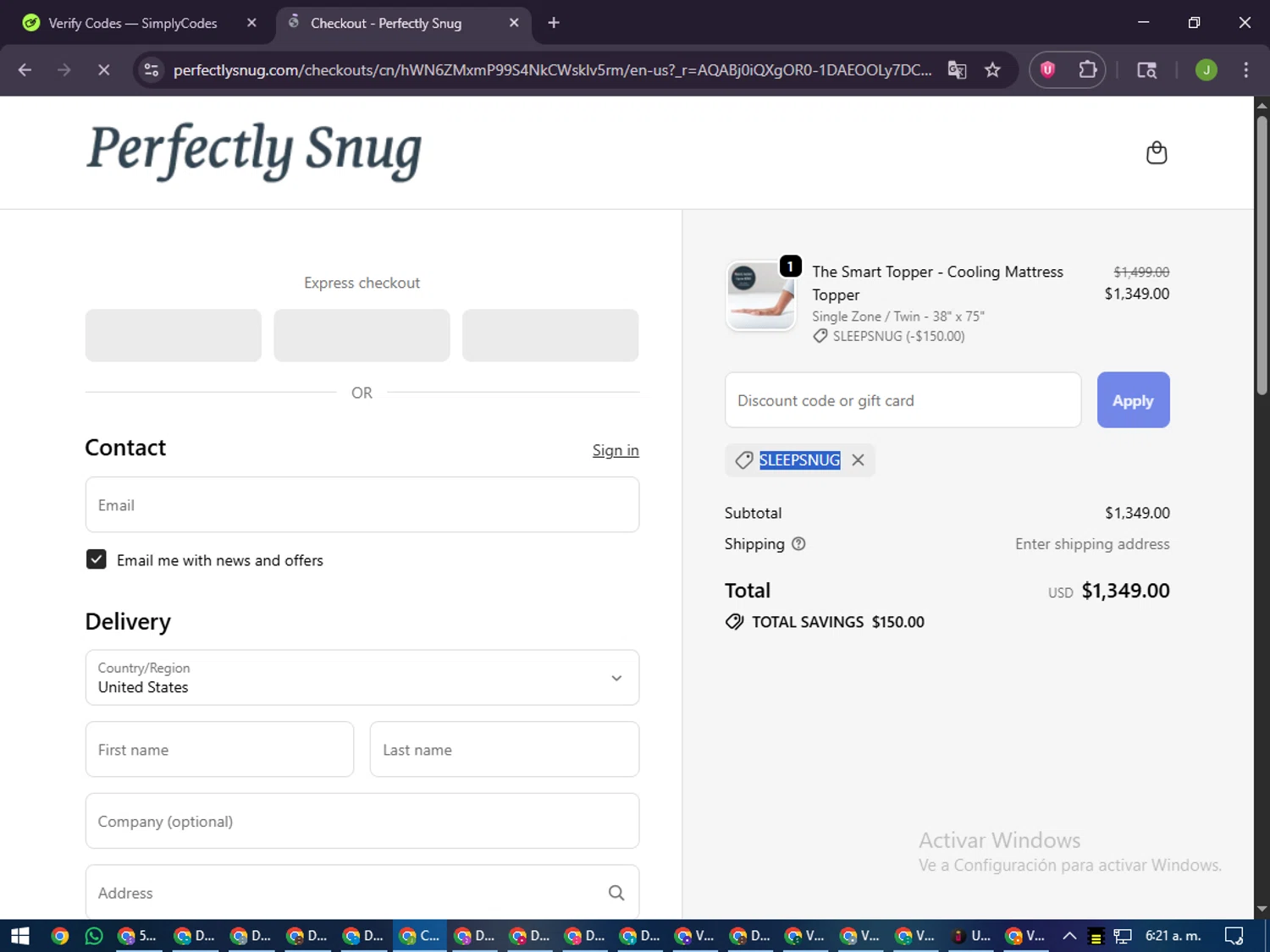1270x952 pixels.
Task: Bookmark this page with the star icon
Action: click(x=992, y=70)
